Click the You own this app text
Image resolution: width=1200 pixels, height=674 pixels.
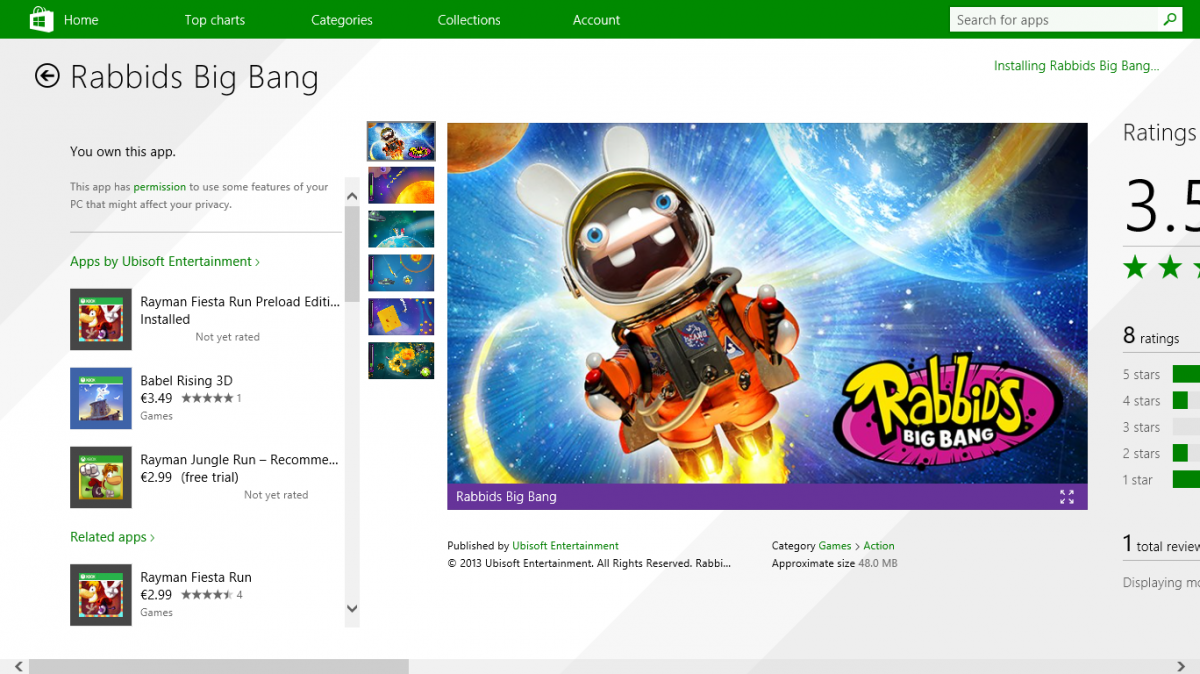click(123, 152)
